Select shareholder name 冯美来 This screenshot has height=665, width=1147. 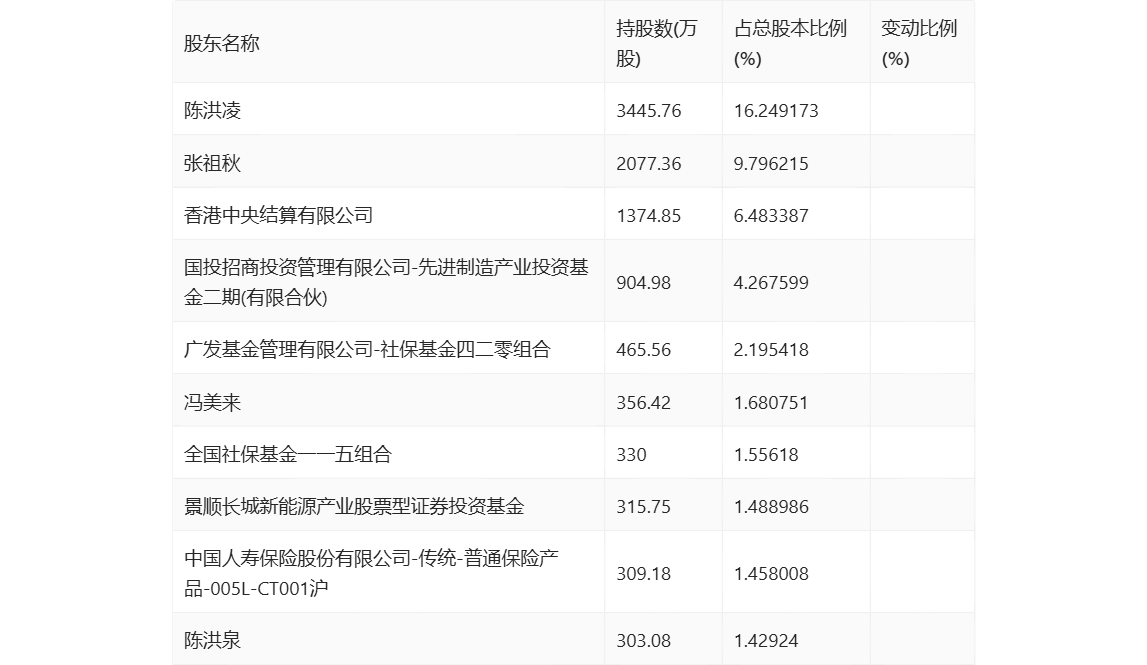pyautogui.click(x=212, y=402)
